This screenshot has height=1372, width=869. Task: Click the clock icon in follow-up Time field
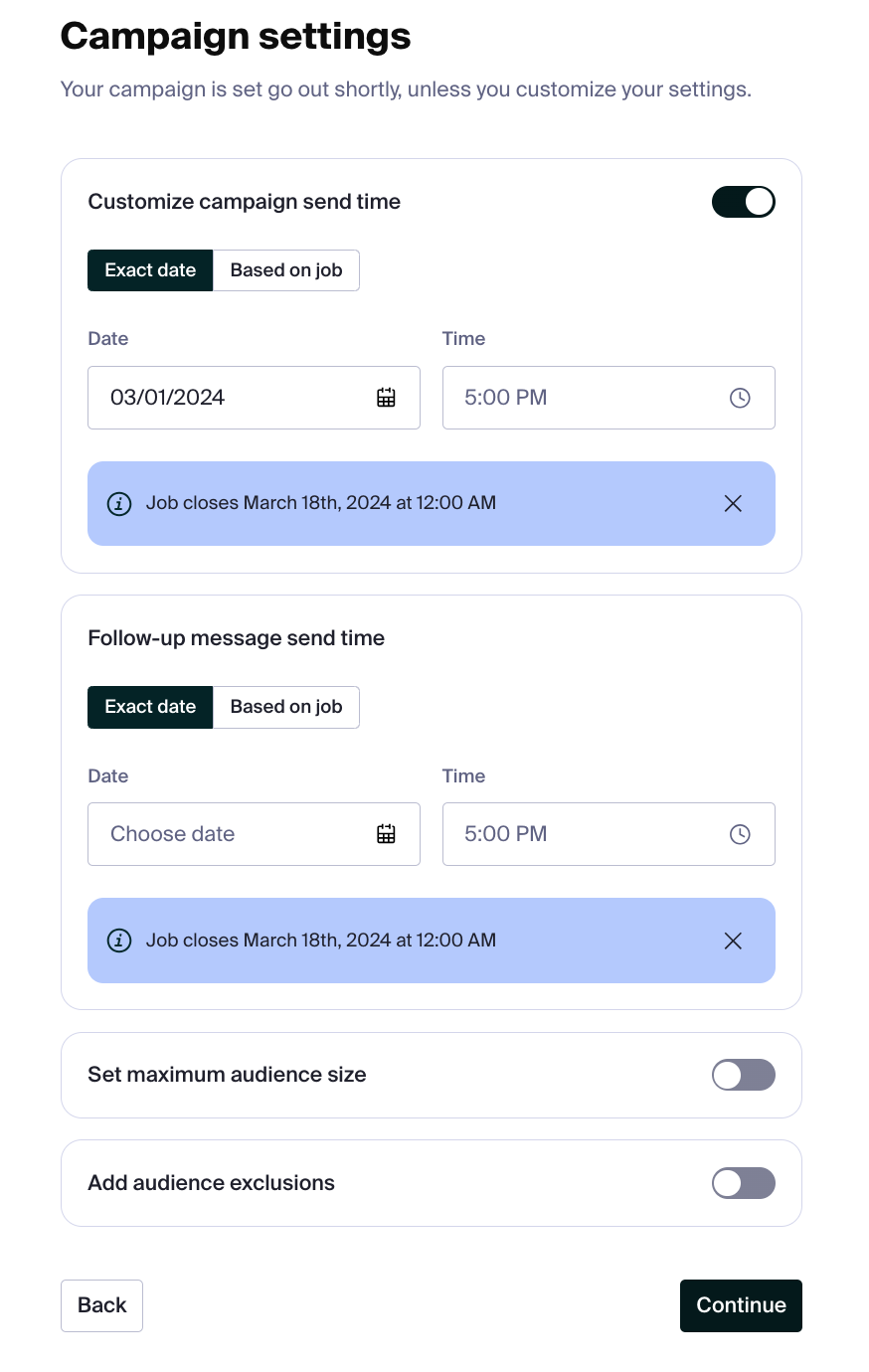(740, 833)
